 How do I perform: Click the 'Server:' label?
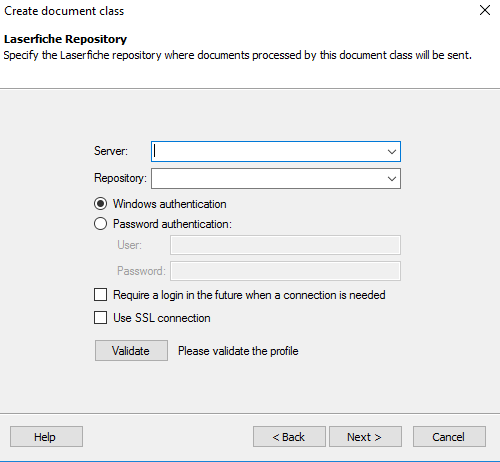[111, 151]
